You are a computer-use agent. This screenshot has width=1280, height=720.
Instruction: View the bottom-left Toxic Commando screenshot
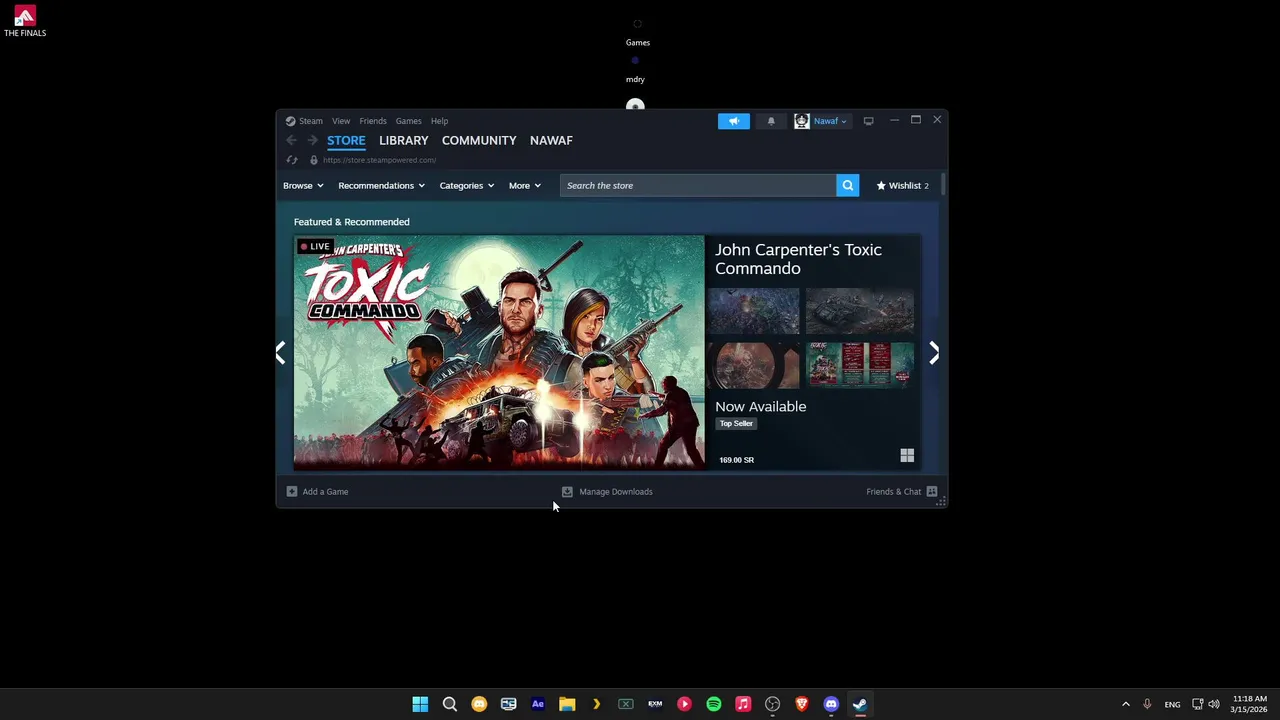[x=753, y=366]
